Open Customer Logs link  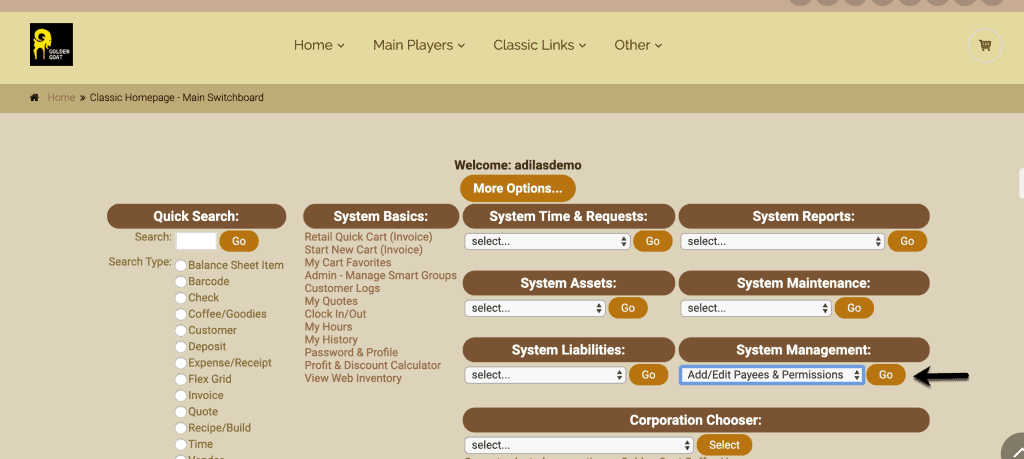[342, 288]
